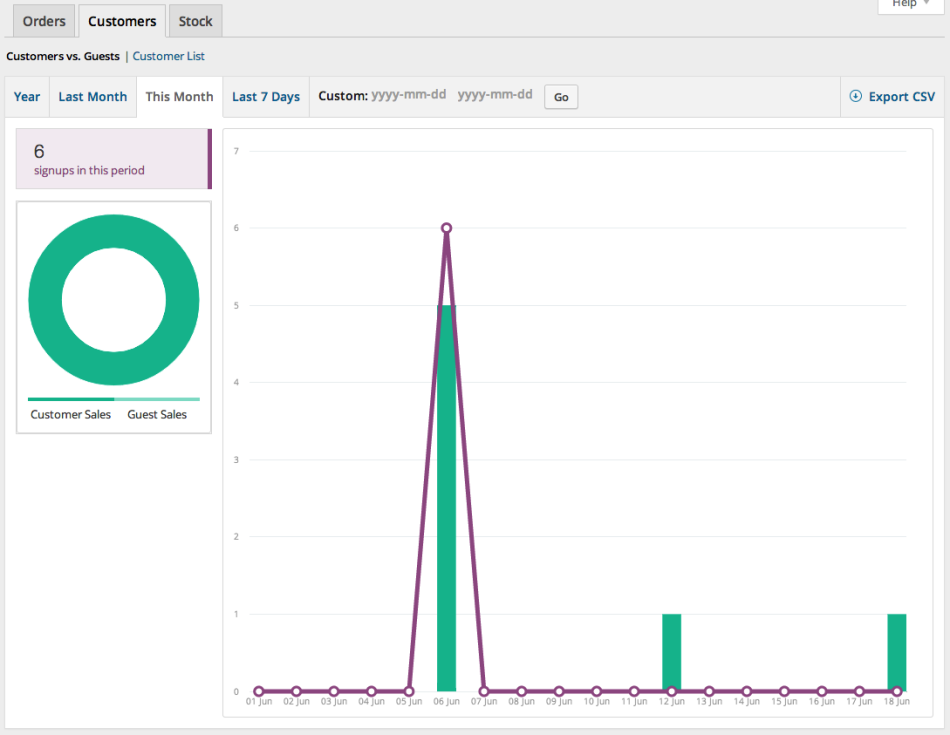950x735 pixels.
Task: Switch to the Orders tab
Action: (x=44, y=21)
